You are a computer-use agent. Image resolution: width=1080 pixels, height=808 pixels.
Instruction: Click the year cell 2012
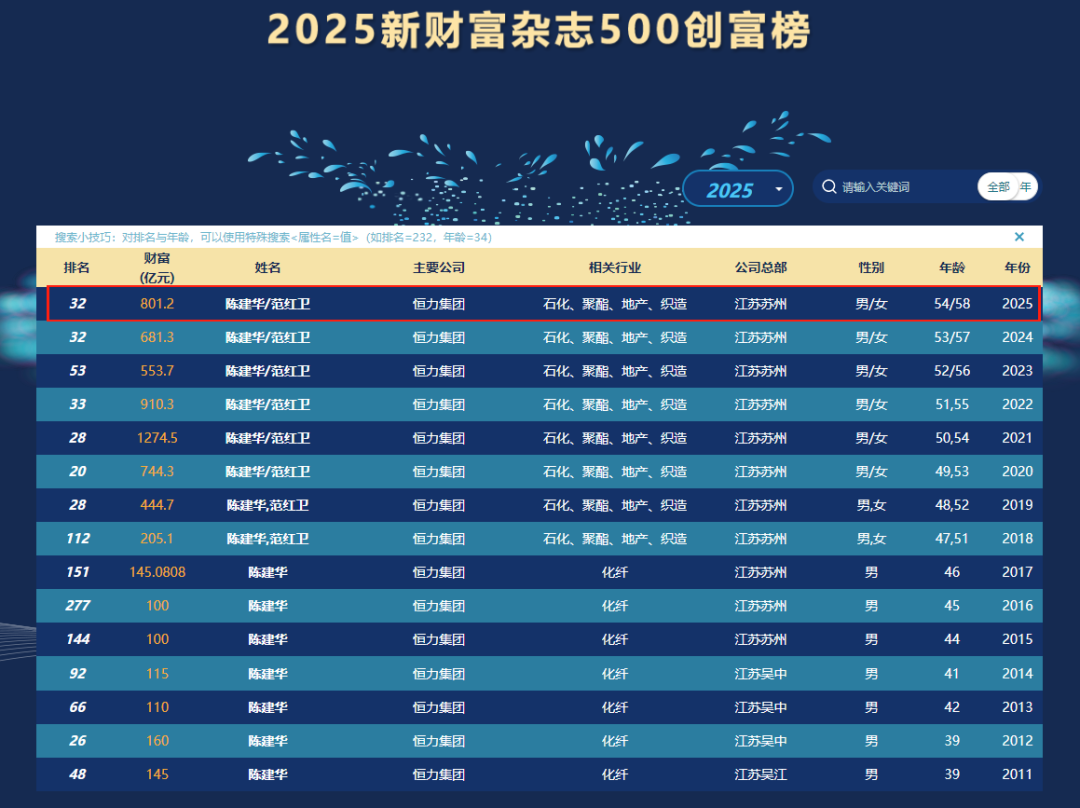1017,740
